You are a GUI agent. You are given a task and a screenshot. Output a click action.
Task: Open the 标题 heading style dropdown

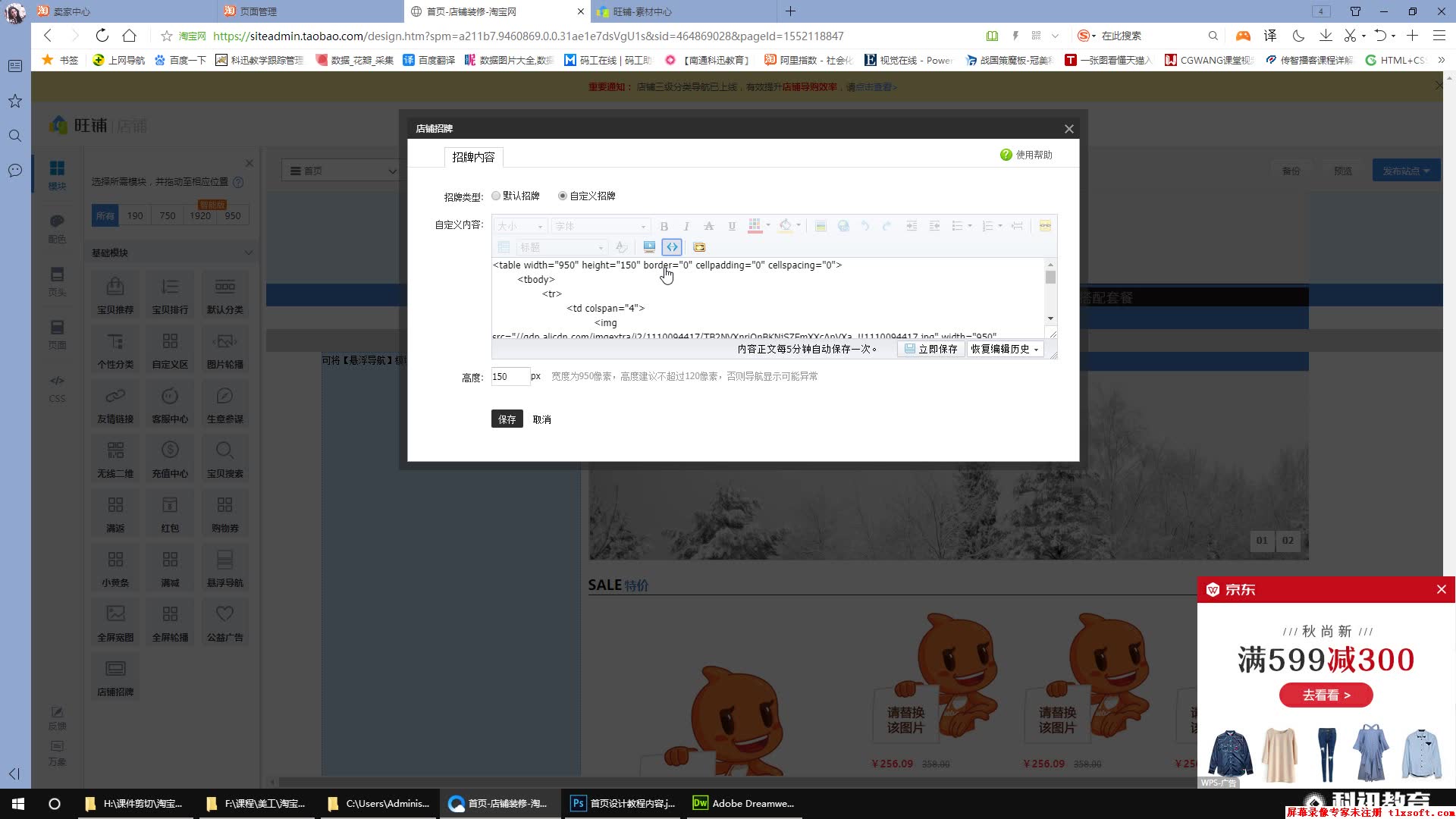562,247
